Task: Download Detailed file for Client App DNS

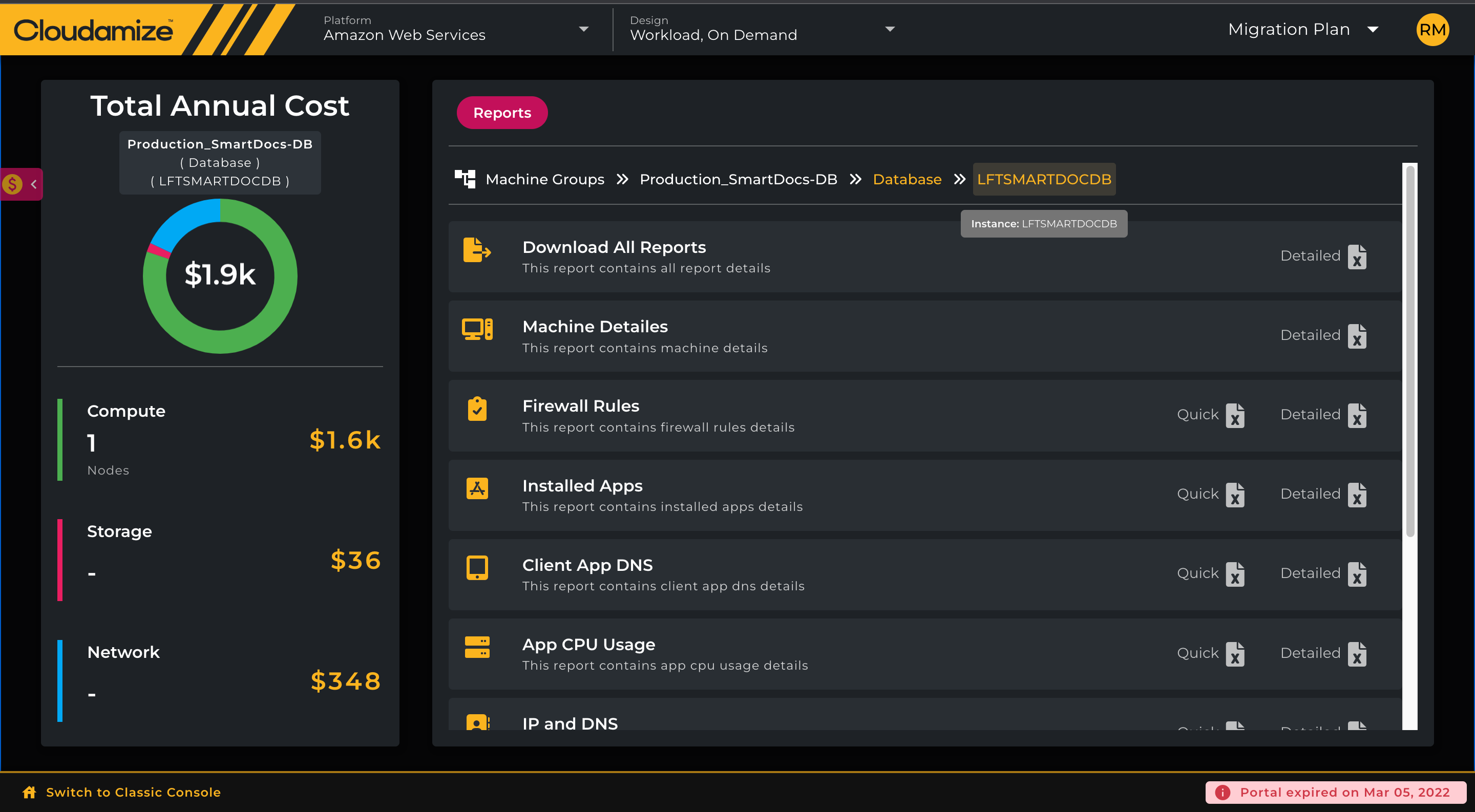Action: (x=1357, y=574)
